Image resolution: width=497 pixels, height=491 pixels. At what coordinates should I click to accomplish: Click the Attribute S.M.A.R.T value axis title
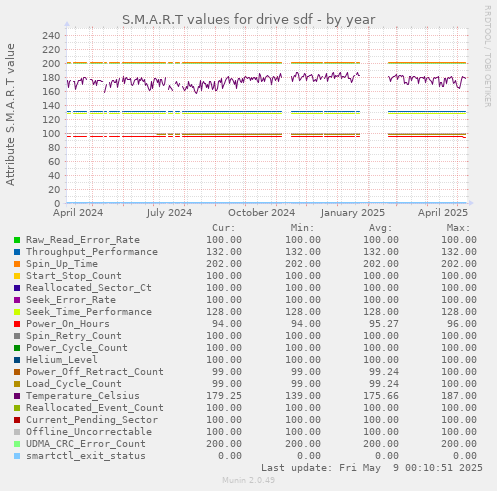pos(10,114)
